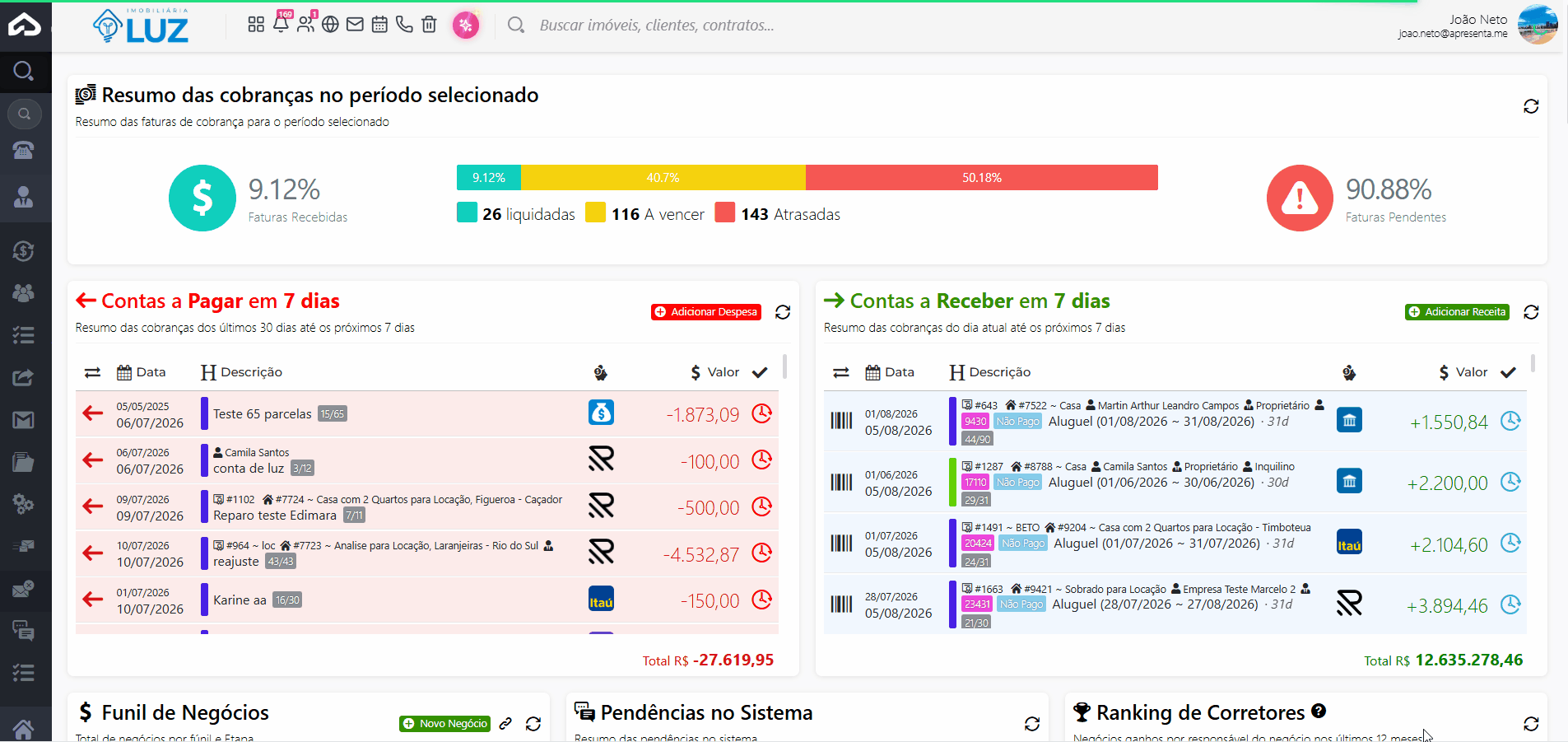Click Contas a Receber table scrollbar
Screen dimensions: 1568x742
pyautogui.click(x=1533, y=364)
